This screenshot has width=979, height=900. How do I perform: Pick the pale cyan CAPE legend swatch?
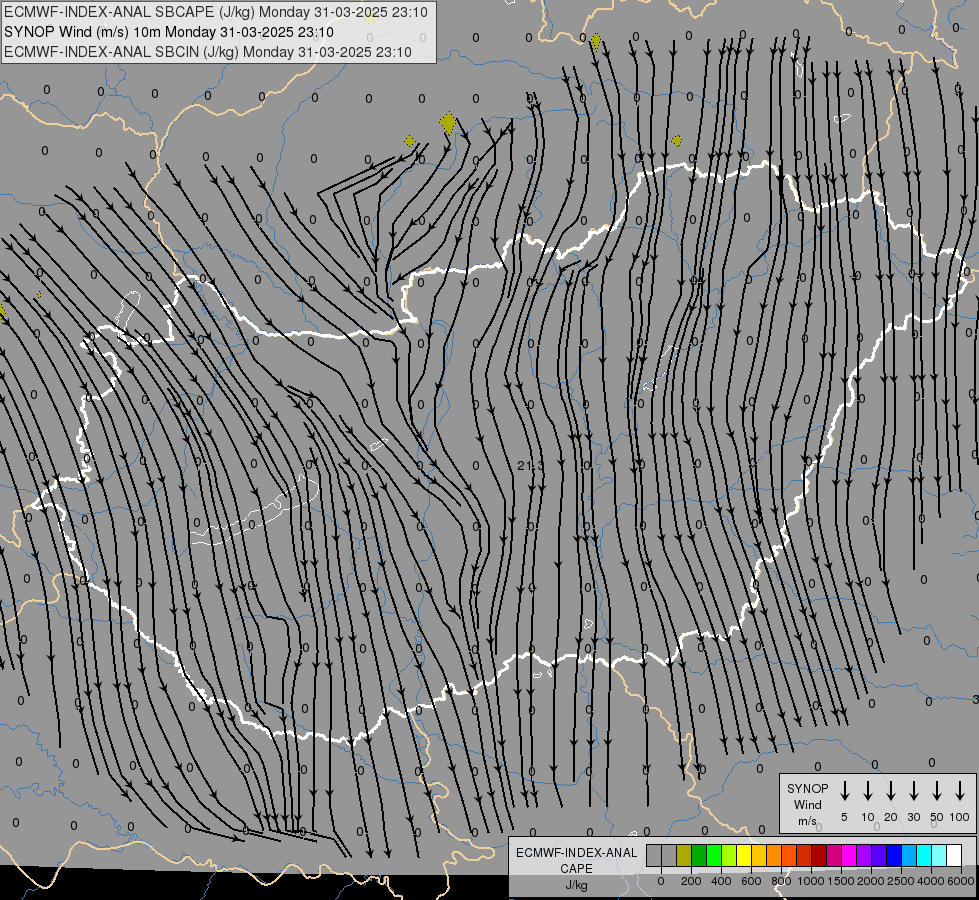point(939,855)
